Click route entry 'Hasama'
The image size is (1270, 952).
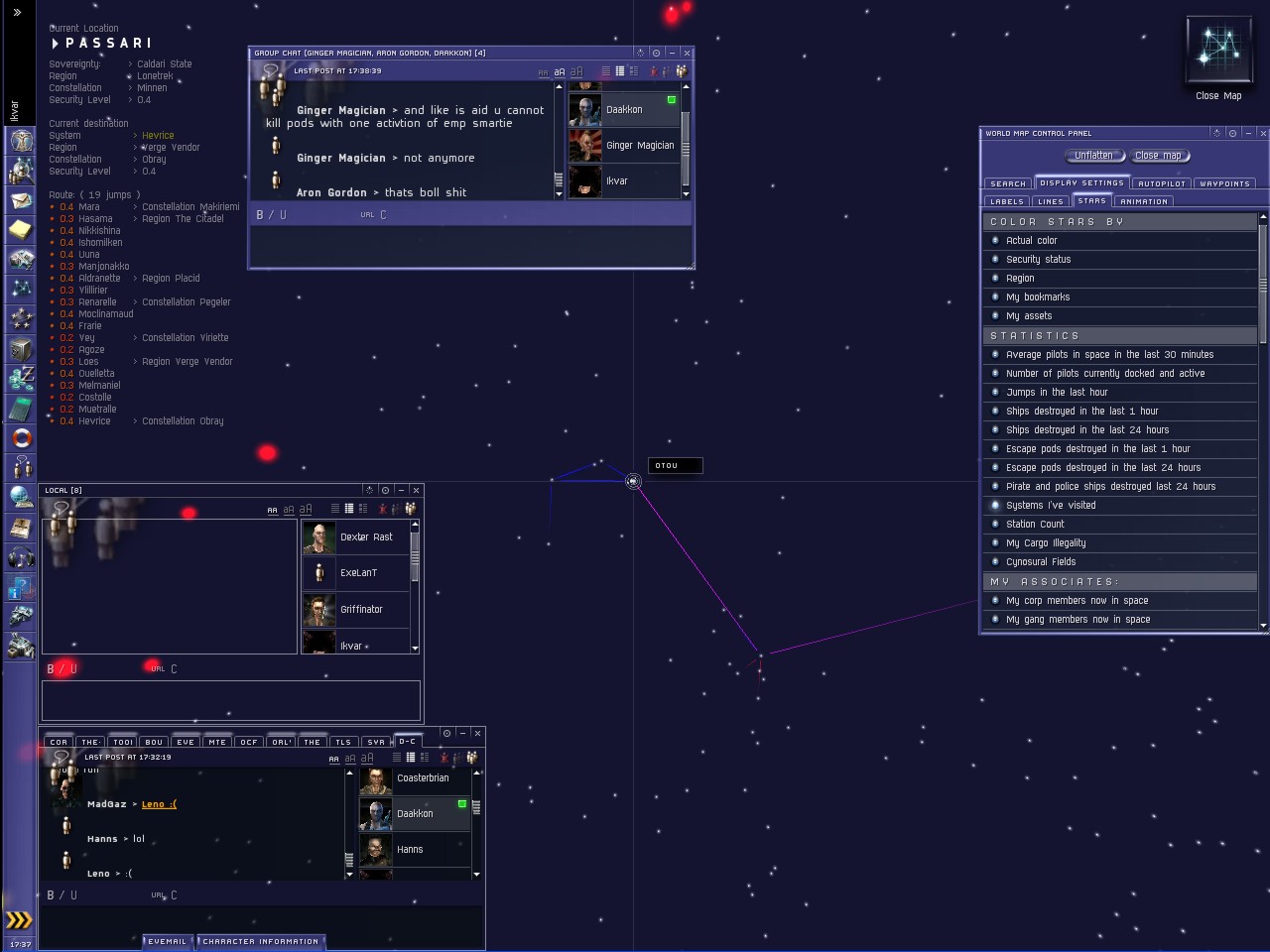pos(95,219)
